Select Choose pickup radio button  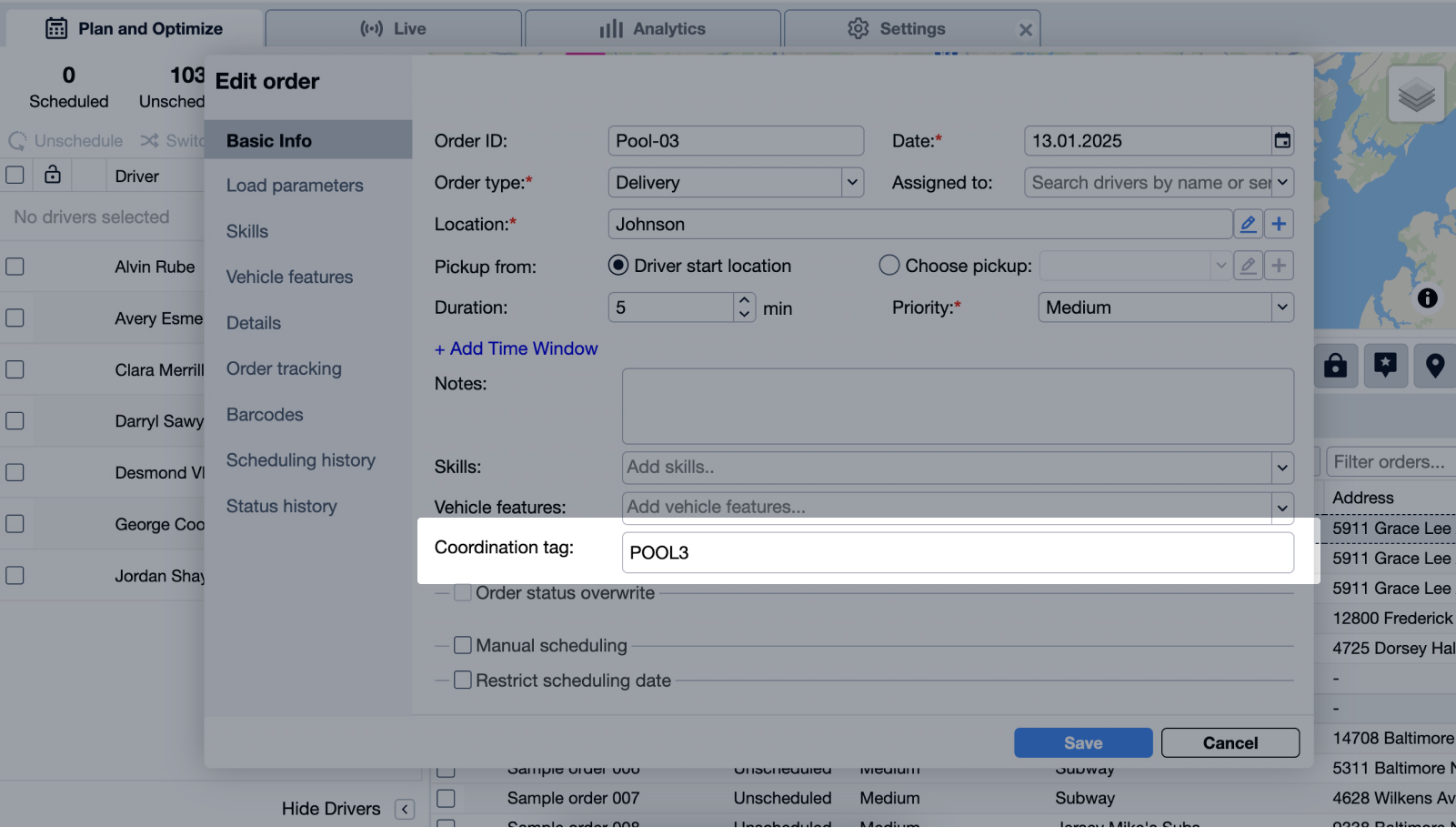(889, 266)
